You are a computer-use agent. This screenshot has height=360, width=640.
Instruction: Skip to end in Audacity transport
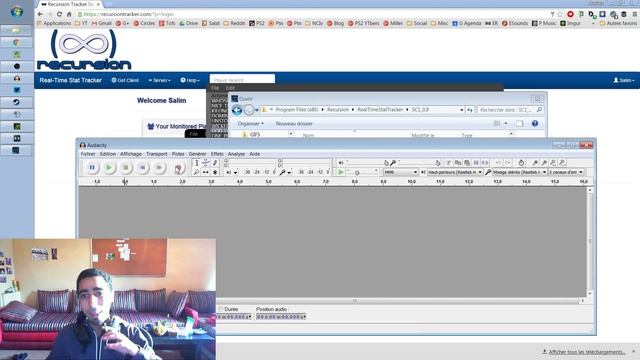pos(159,167)
